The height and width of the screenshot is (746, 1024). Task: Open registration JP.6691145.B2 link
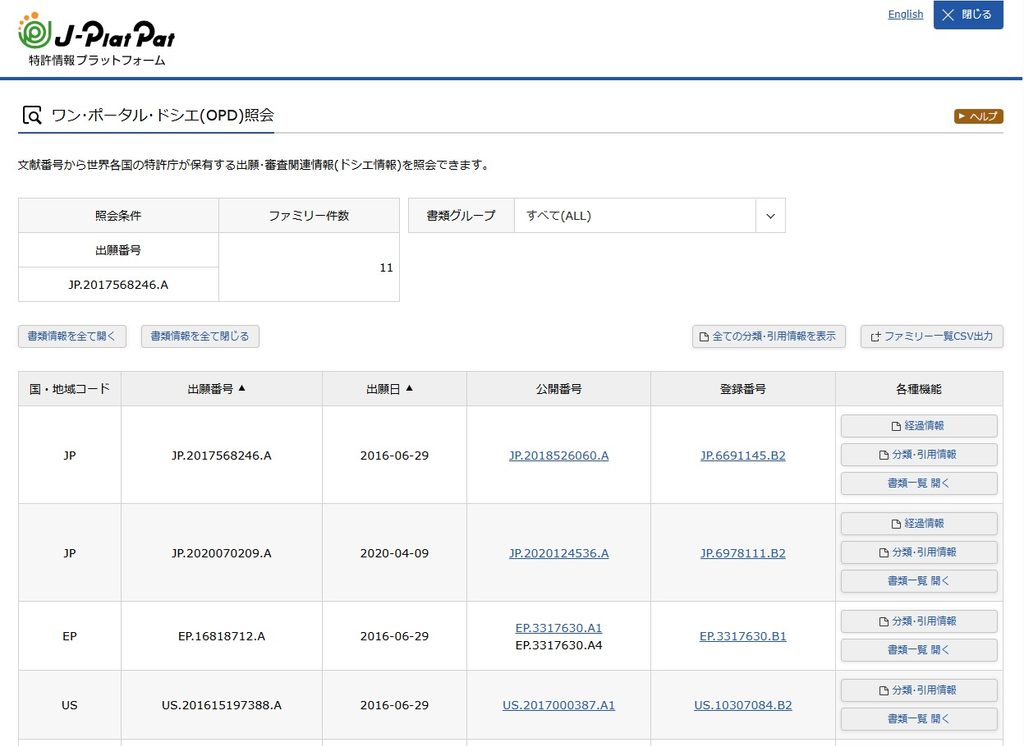[743, 455]
